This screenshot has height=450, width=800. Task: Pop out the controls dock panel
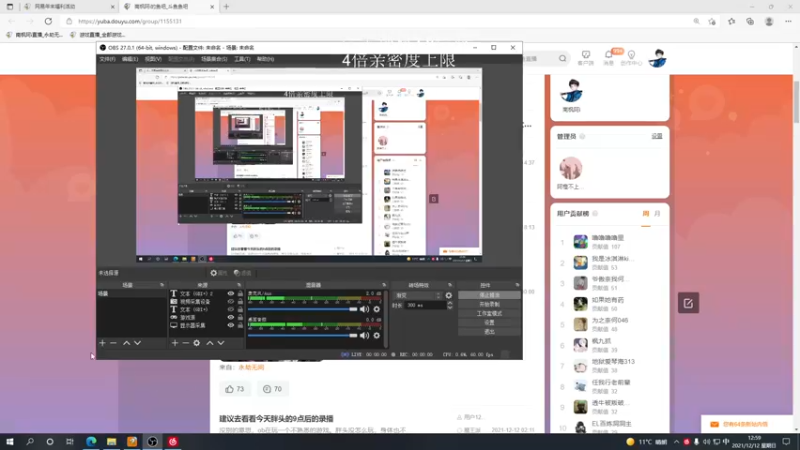coord(517,285)
